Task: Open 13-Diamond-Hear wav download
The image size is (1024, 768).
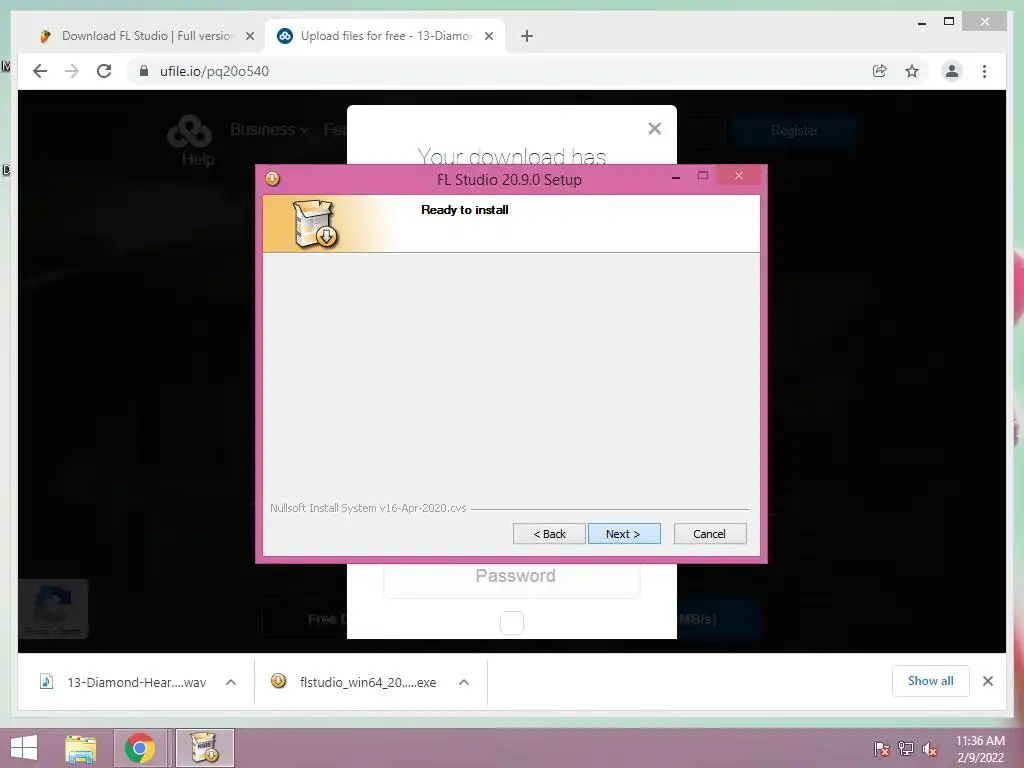Action: [x=136, y=682]
